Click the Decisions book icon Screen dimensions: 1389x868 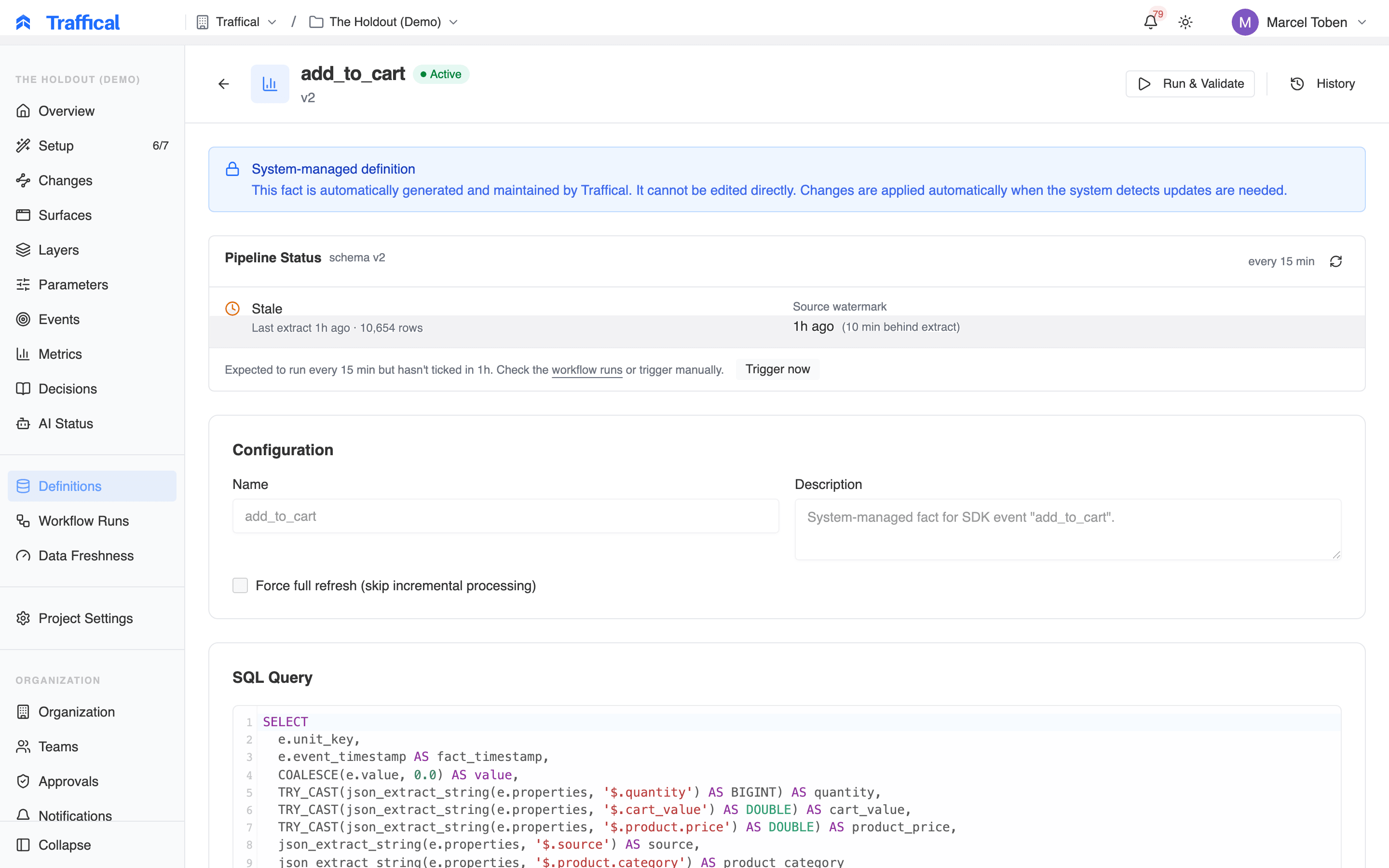(23, 389)
